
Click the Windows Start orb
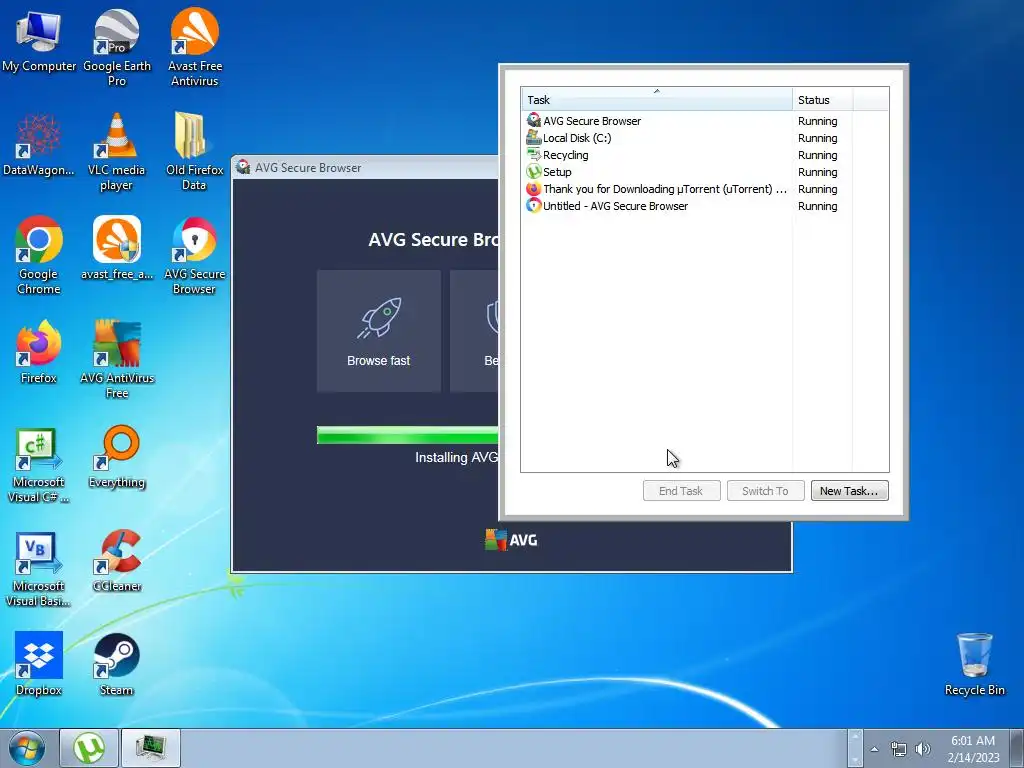coord(27,748)
